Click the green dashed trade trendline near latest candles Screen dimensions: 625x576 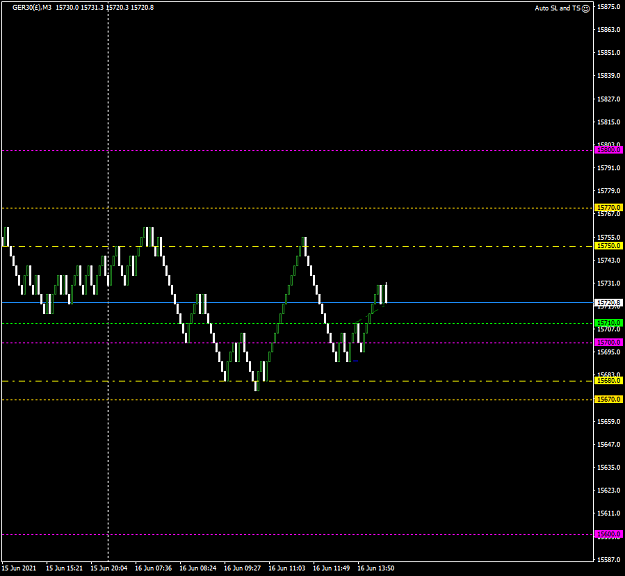coord(370,314)
